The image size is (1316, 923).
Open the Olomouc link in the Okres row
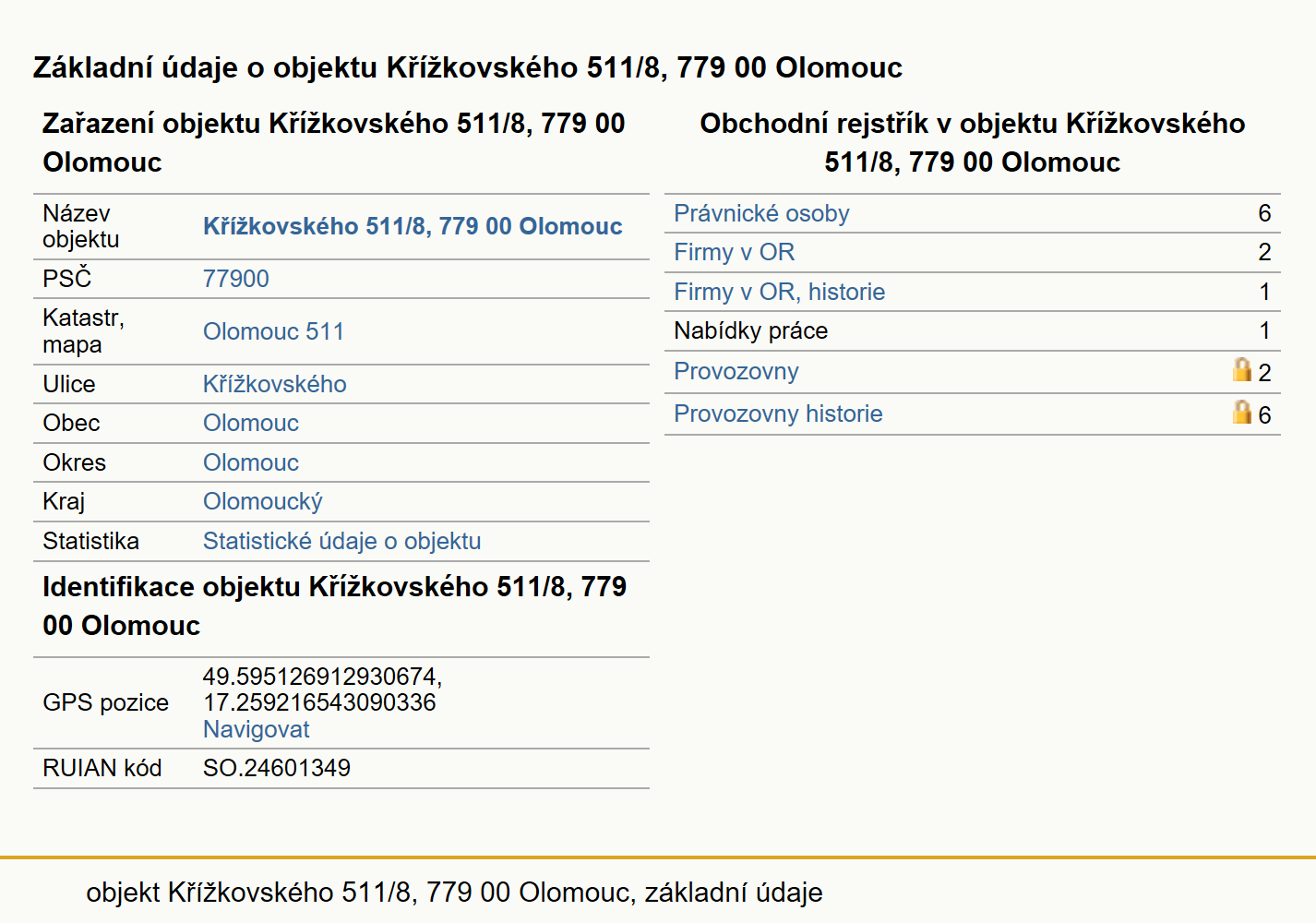[251, 462]
